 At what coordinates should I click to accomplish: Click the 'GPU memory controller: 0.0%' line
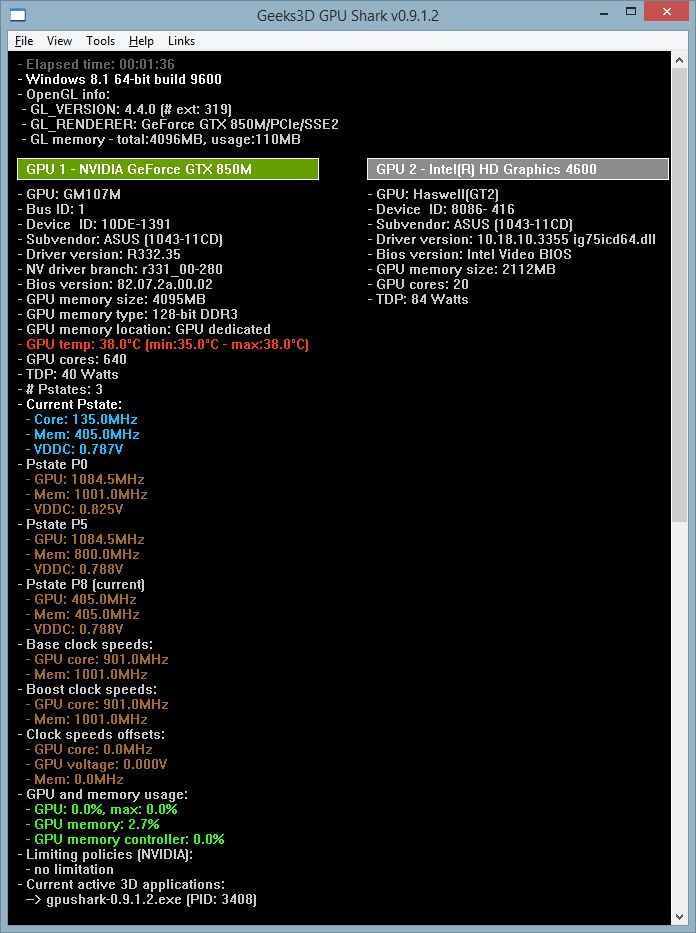pos(126,840)
